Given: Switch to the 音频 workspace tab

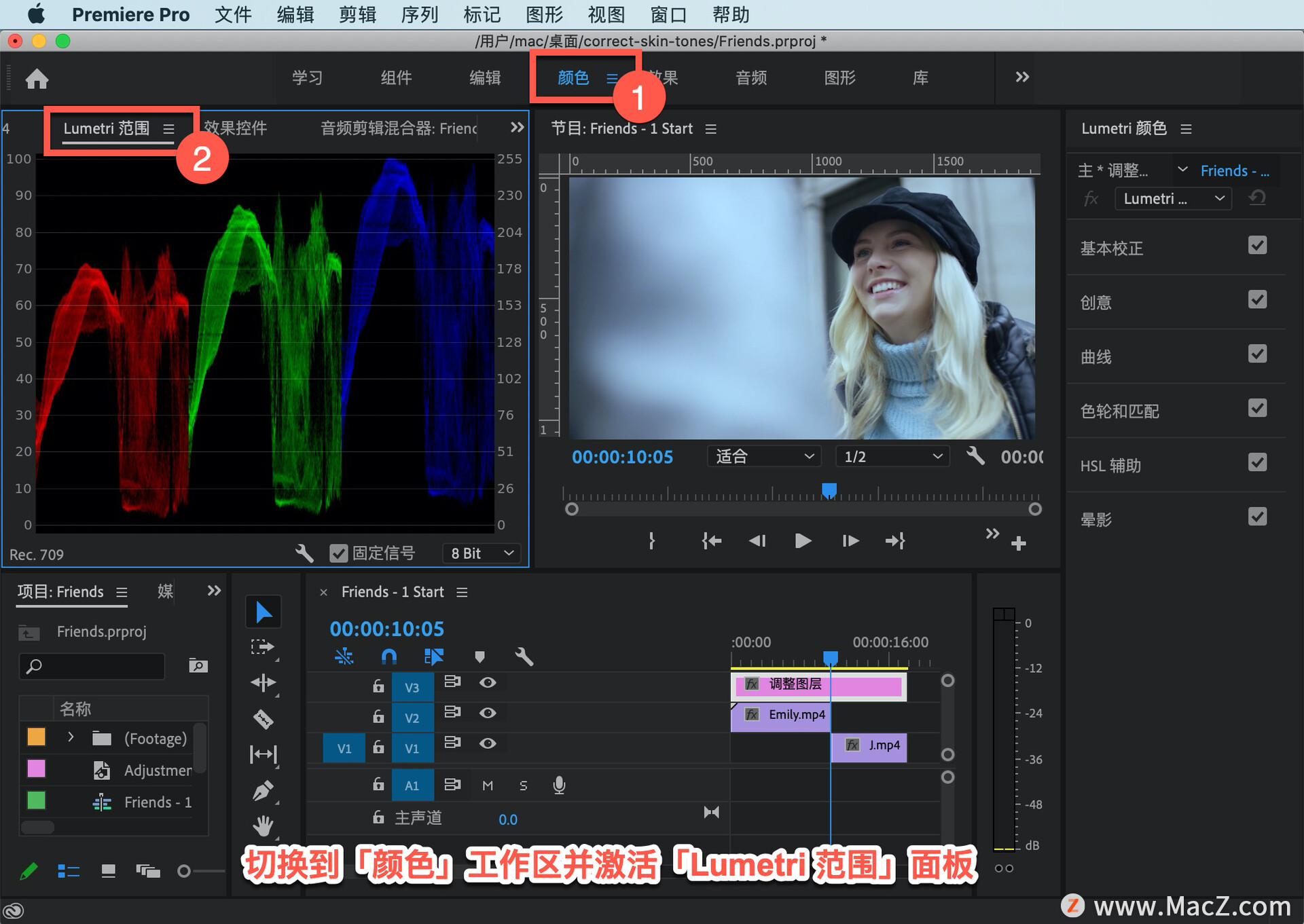Looking at the screenshot, I should (750, 78).
